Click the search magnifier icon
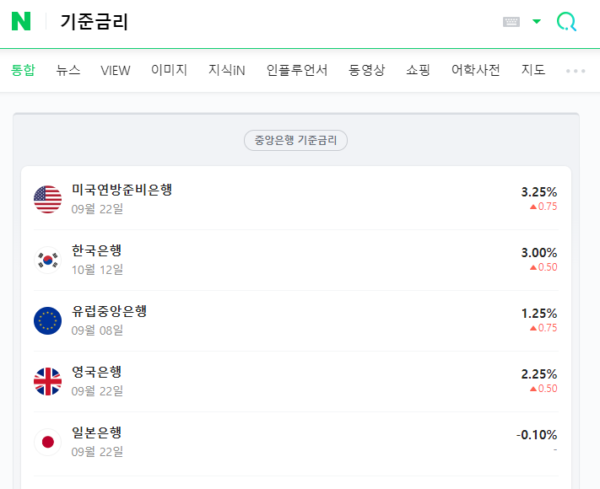 pos(566,22)
